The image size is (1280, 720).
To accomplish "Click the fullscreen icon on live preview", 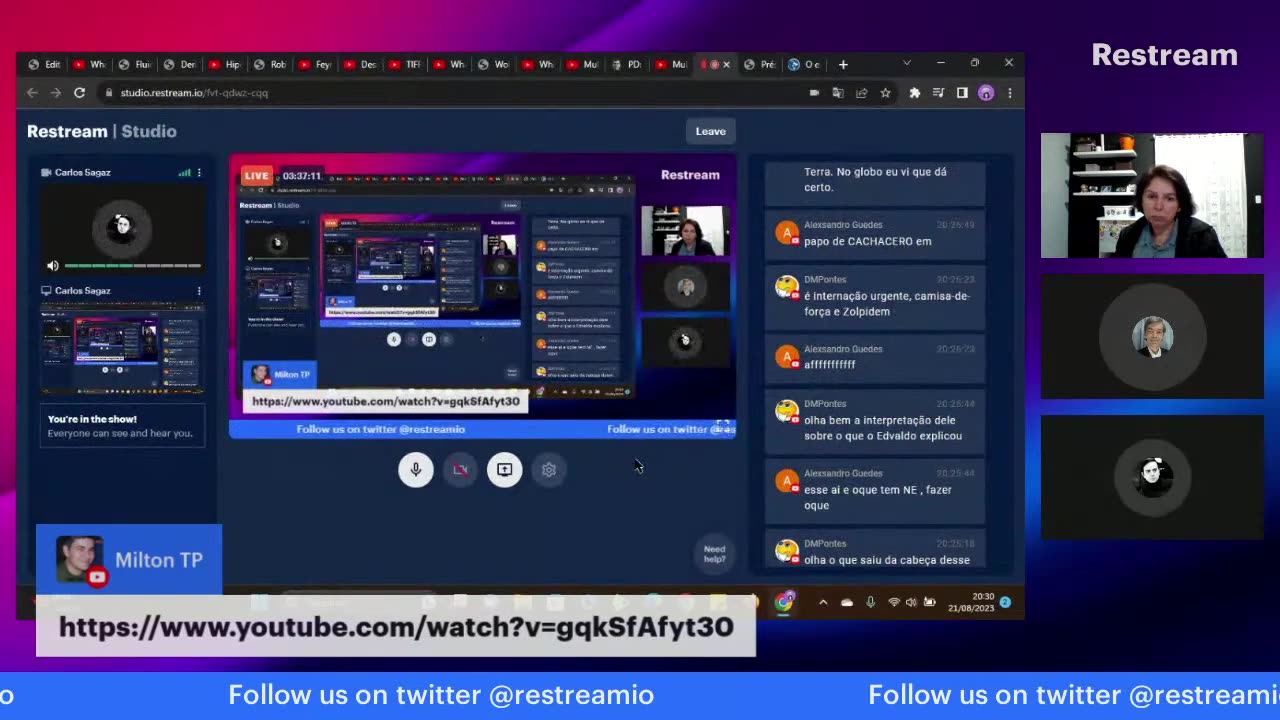I will click(723, 426).
